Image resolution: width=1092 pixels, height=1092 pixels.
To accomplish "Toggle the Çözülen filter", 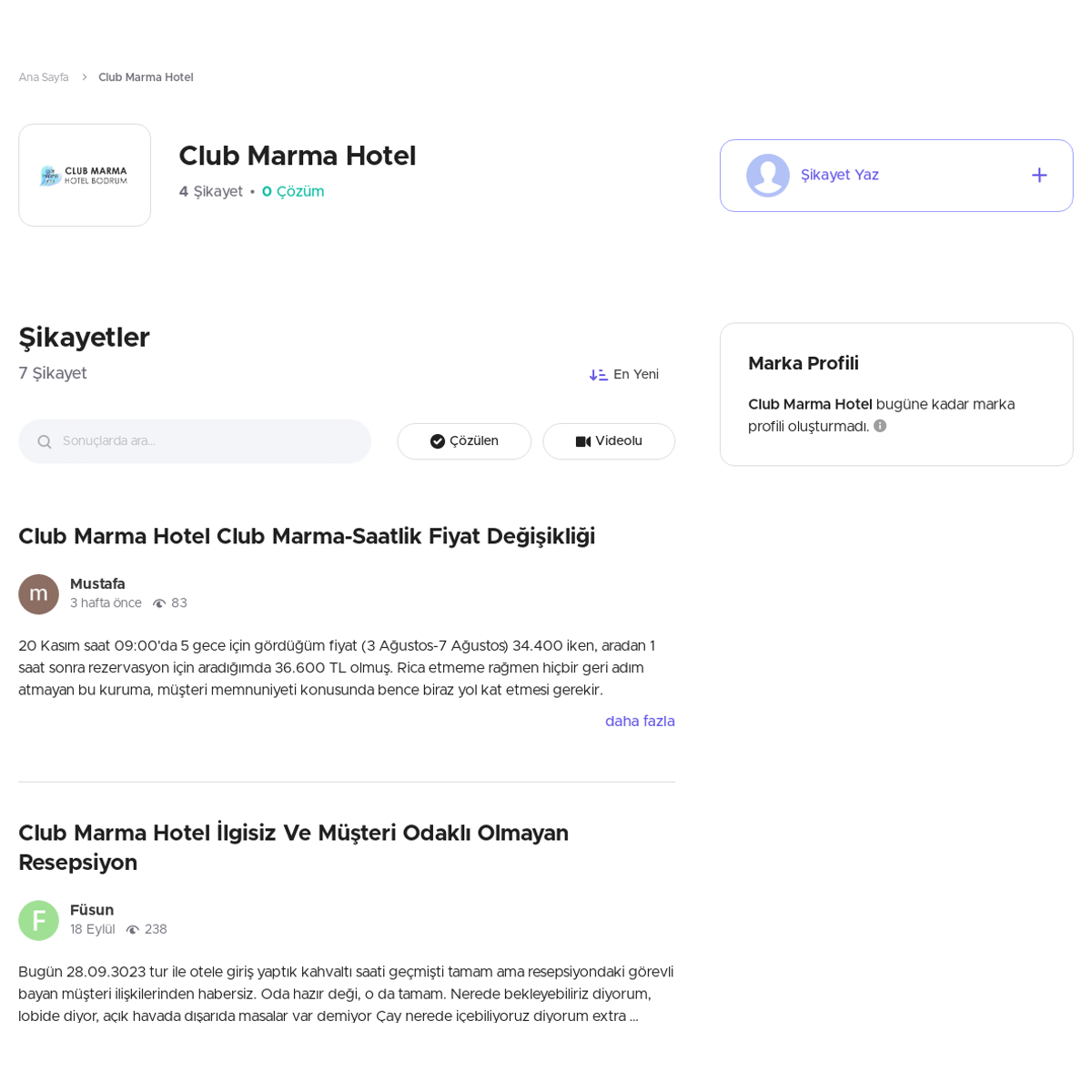I will click(x=464, y=441).
